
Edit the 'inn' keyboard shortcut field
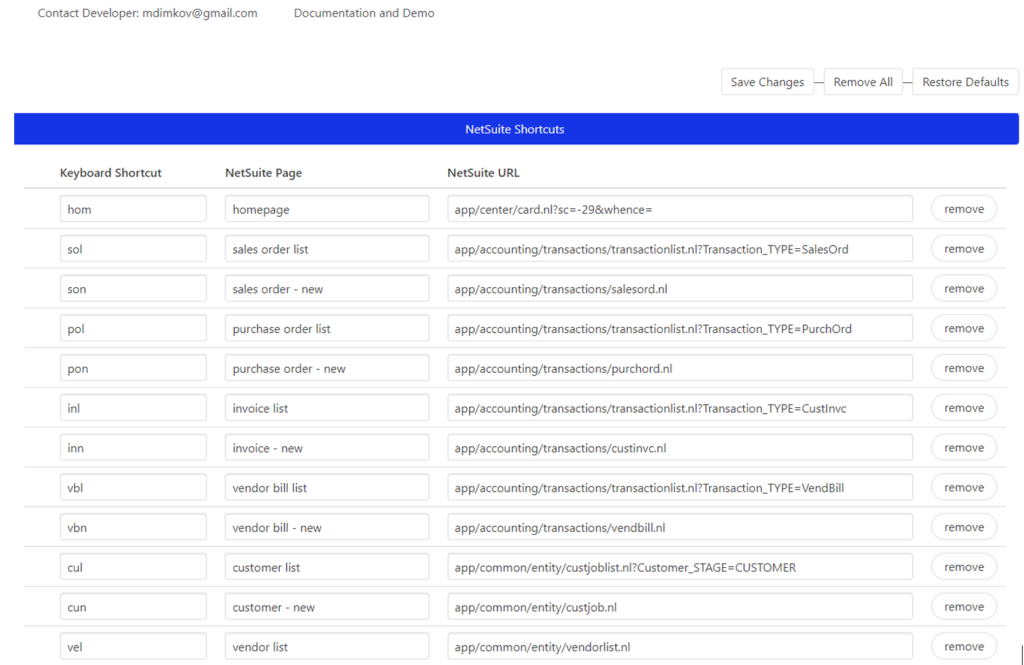click(133, 447)
